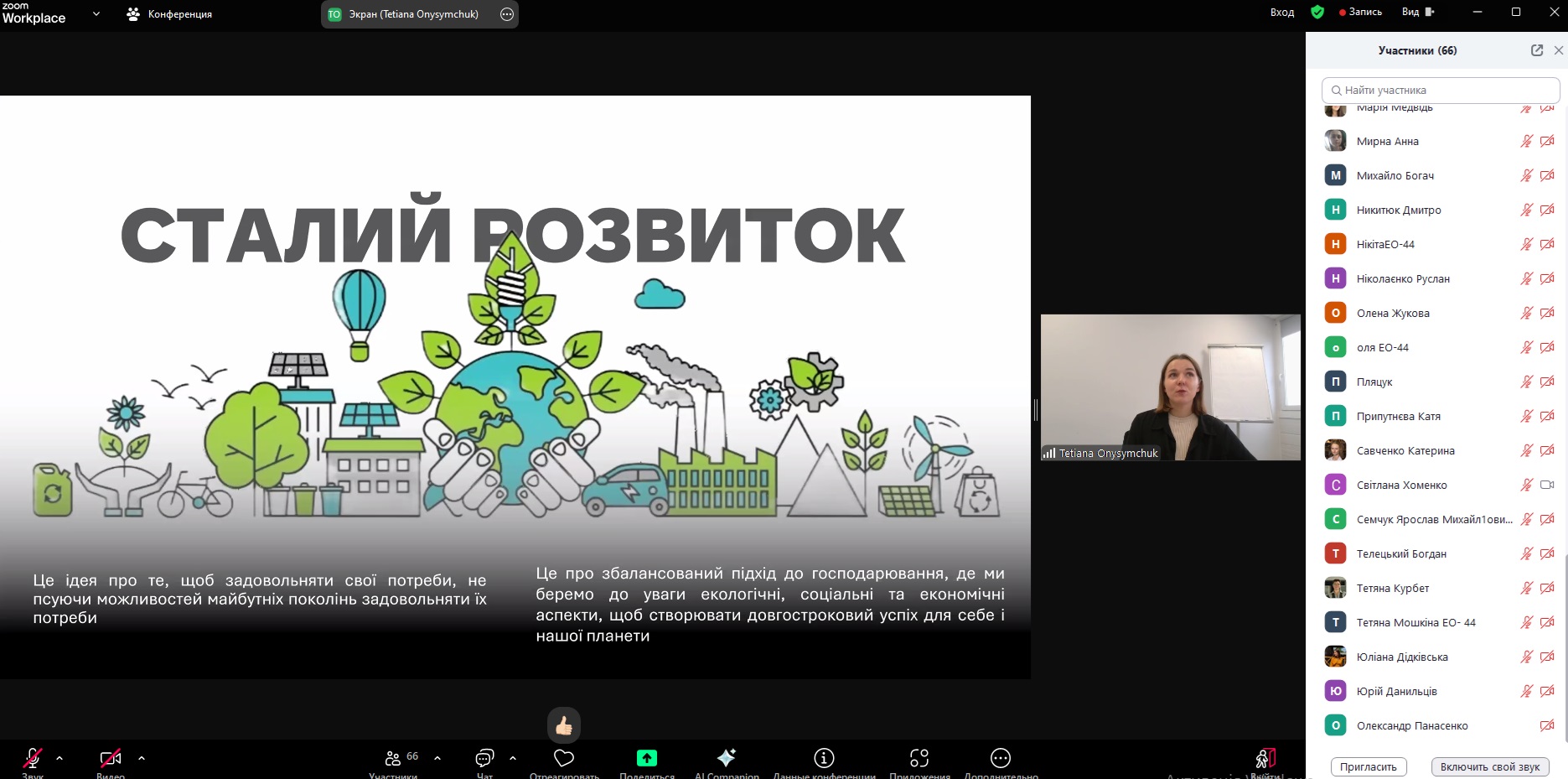
Task: Open the Apps icon in the toolbar
Action: (919, 758)
